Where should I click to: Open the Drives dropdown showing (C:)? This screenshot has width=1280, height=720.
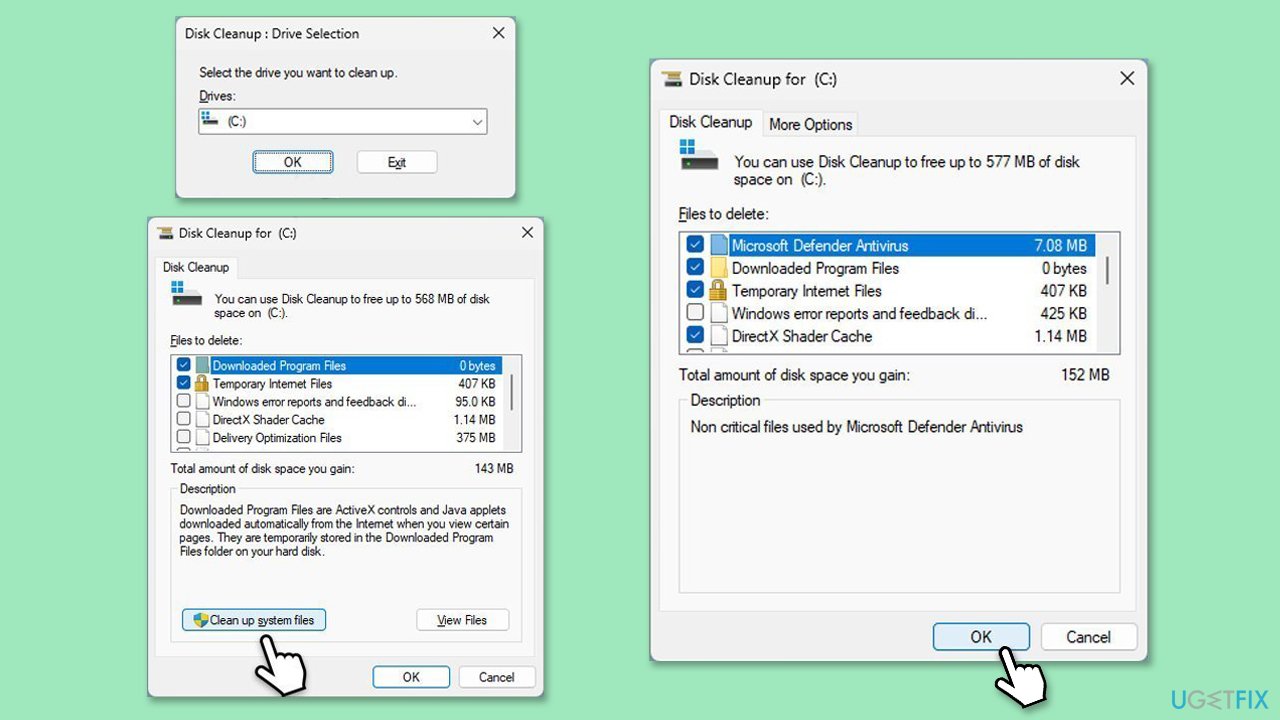tap(342, 121)
